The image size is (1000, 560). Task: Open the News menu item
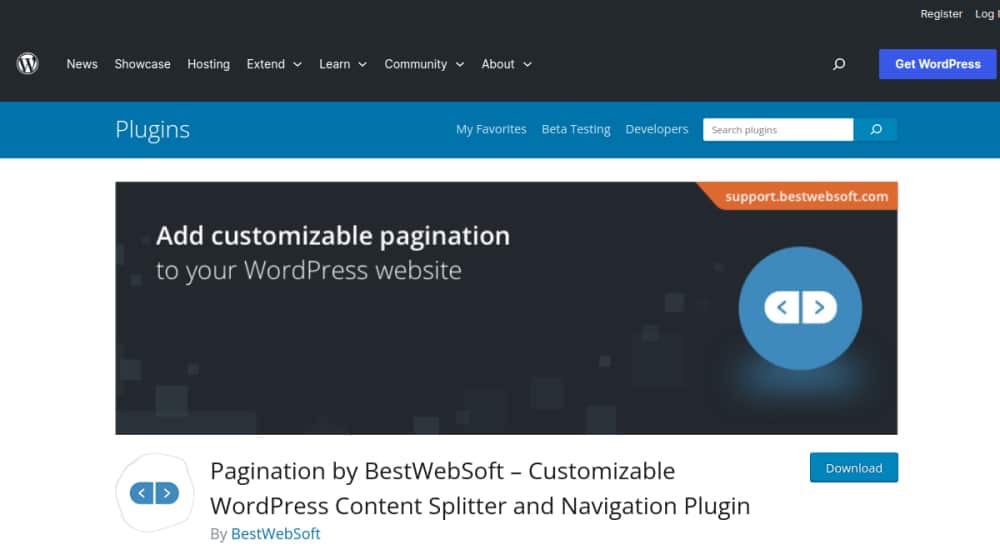click(82, 64)
